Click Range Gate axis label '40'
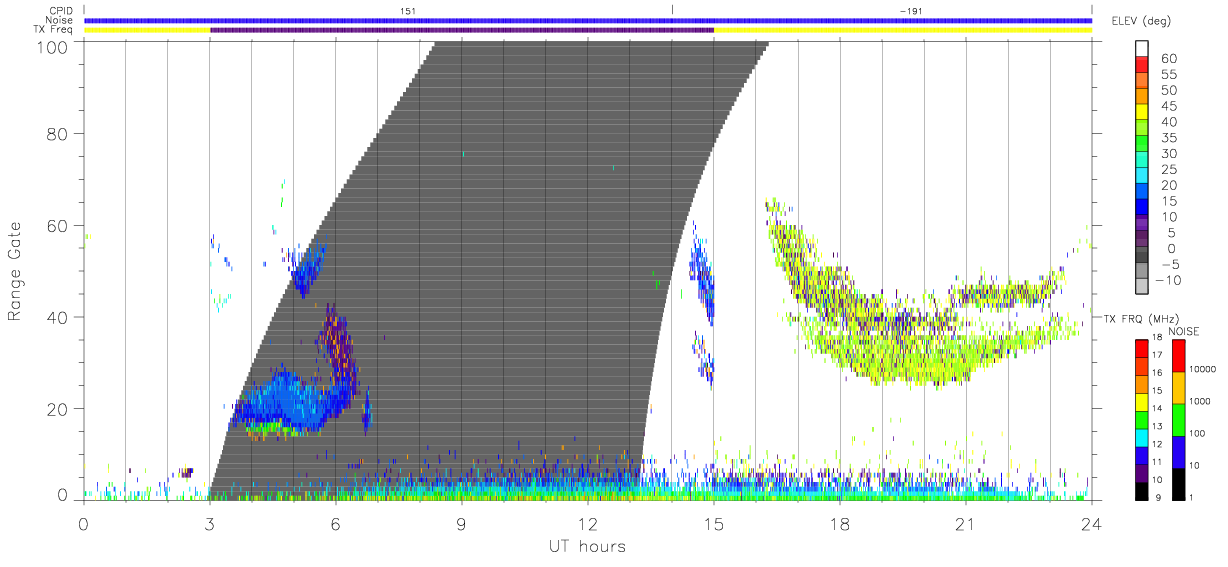Viewport: 1228px width, 567px height. coord(57,317)
